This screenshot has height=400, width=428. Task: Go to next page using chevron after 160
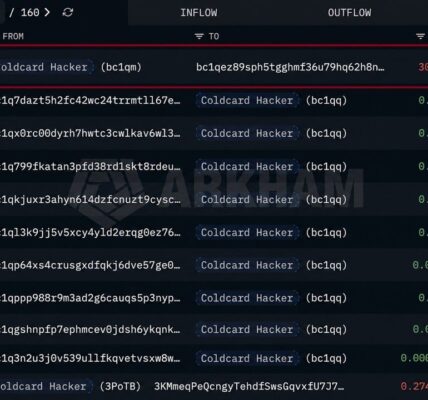(x=47, y=13)
